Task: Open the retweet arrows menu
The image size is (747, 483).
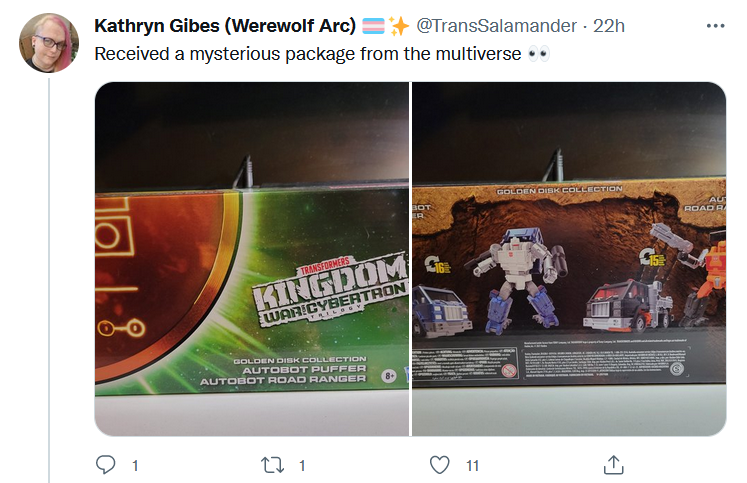Action: click(273, 465)
